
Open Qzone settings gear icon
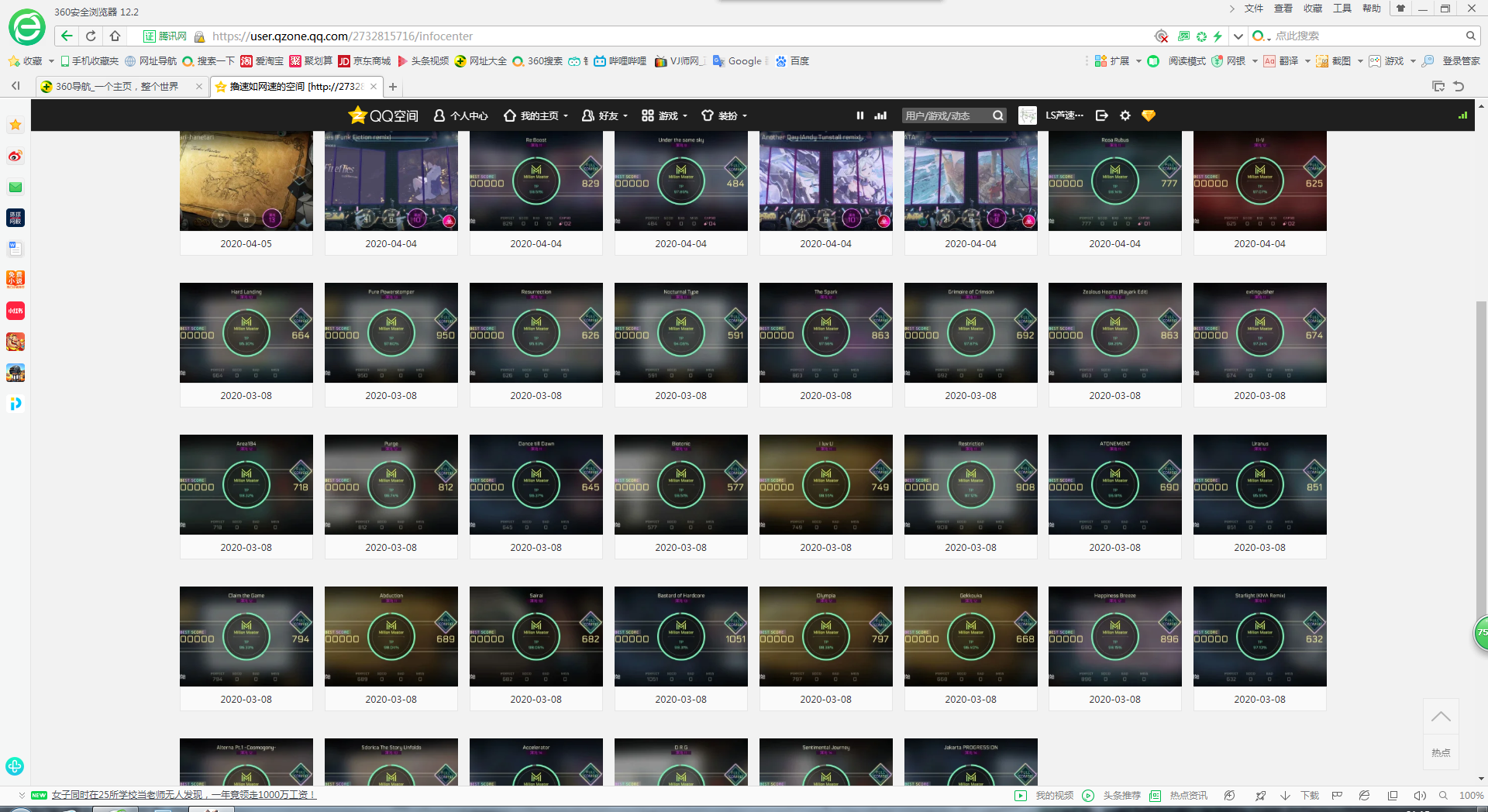(1125, 115)
